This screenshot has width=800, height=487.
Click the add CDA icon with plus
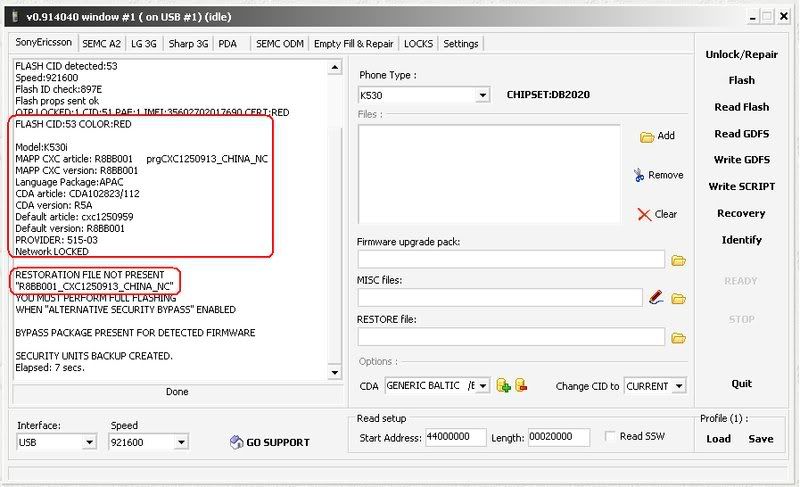(x=503, y=386)
